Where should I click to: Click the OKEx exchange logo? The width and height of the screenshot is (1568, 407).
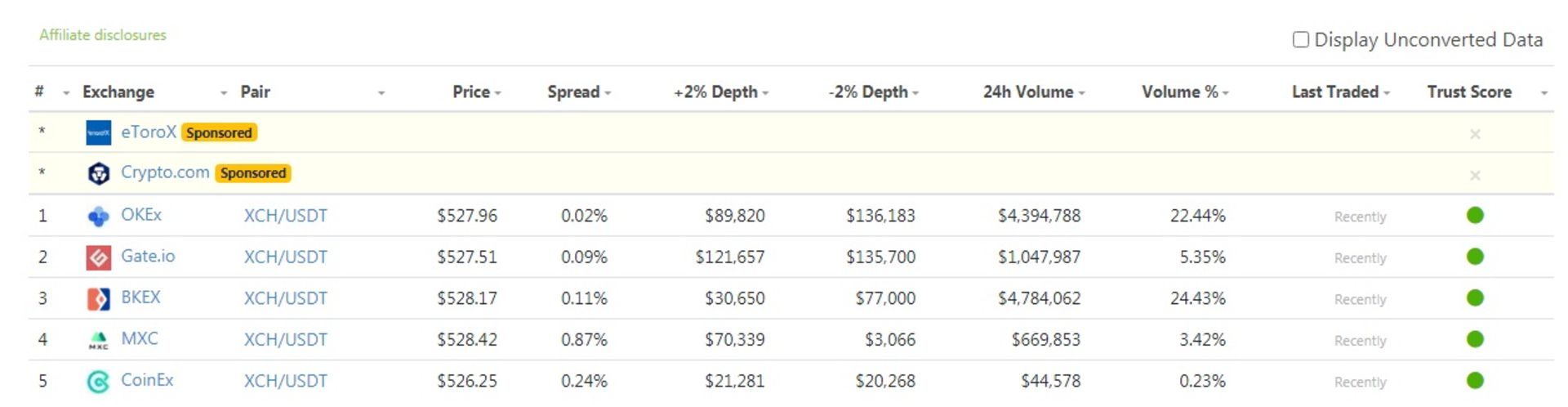click(x=98, y=216)
